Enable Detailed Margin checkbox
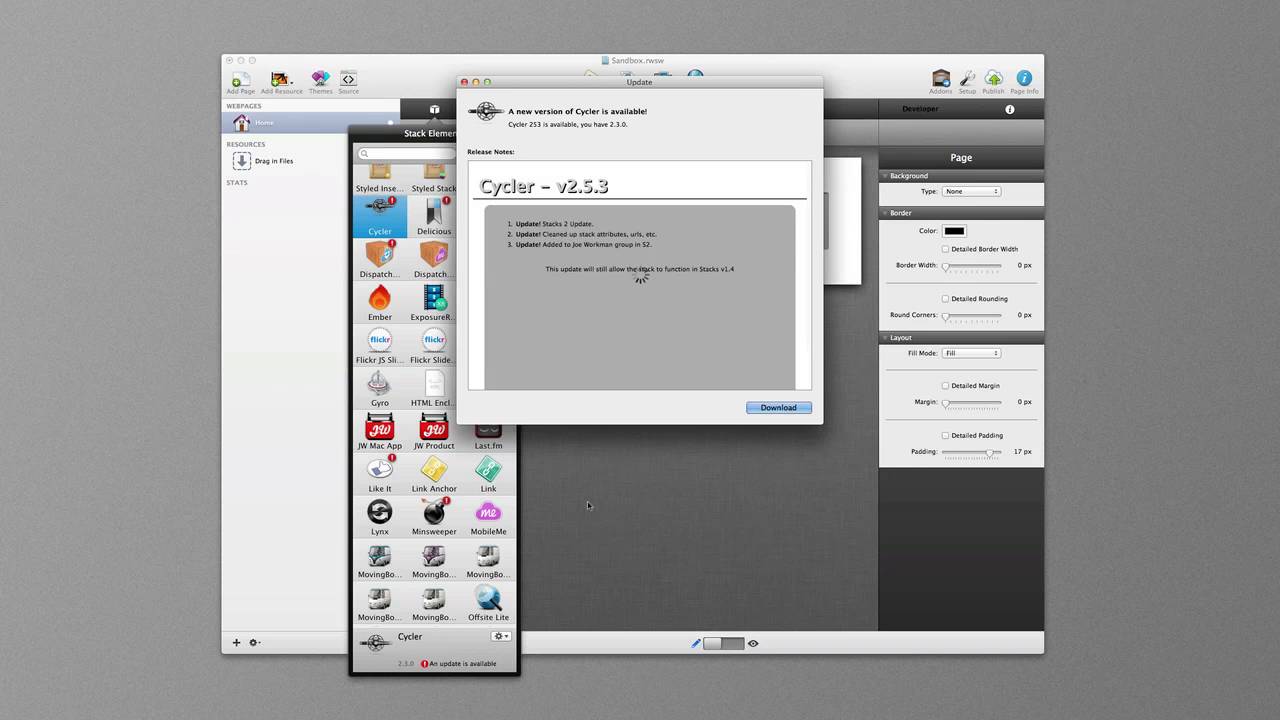 pos(945,386)
